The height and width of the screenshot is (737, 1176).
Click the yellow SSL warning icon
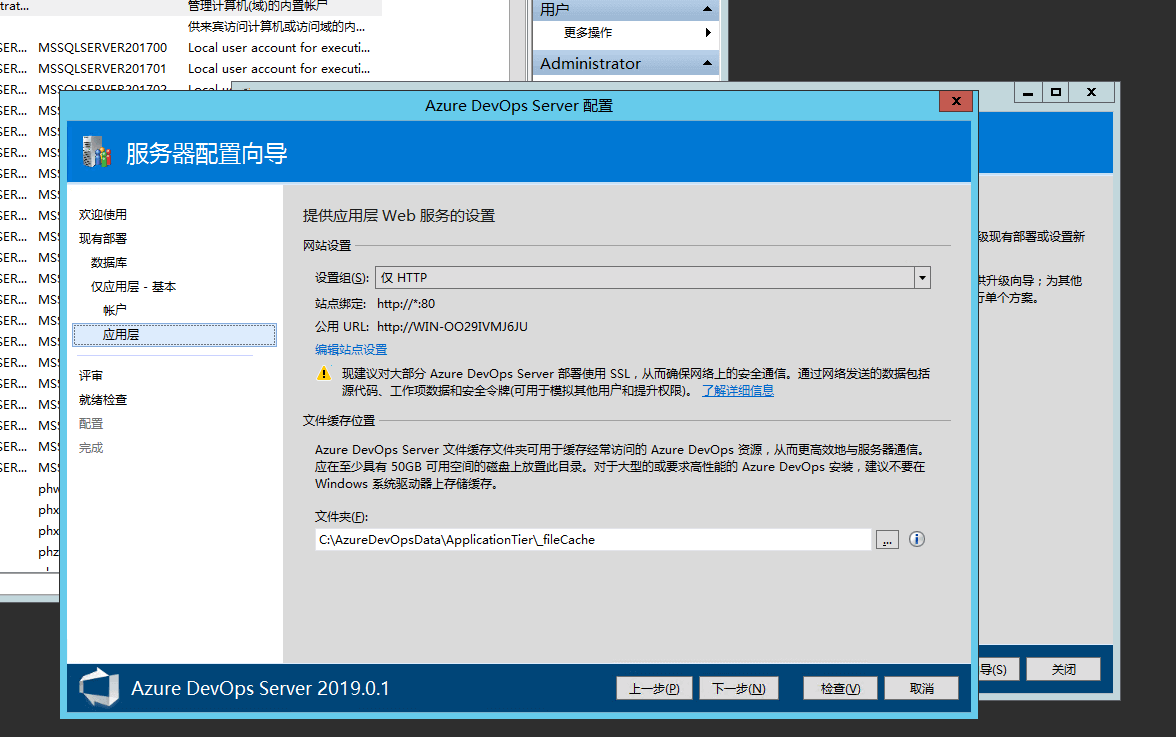click(323, 373)
